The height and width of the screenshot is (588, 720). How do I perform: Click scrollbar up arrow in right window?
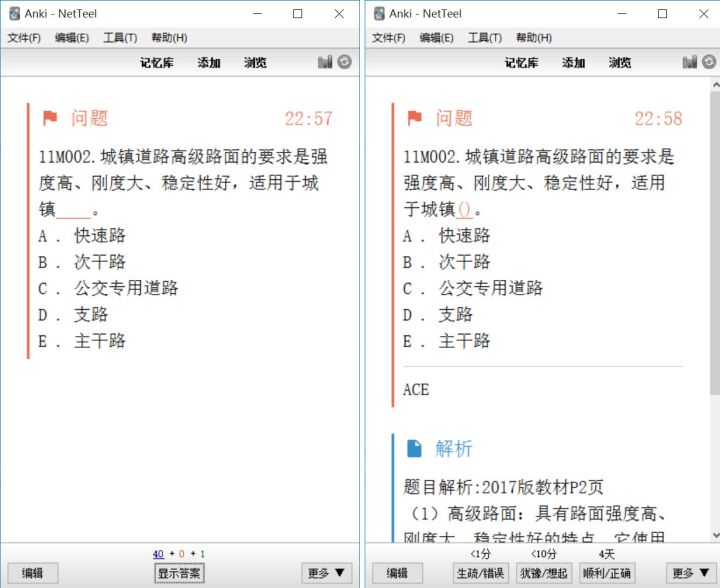[x=715, y=84]
